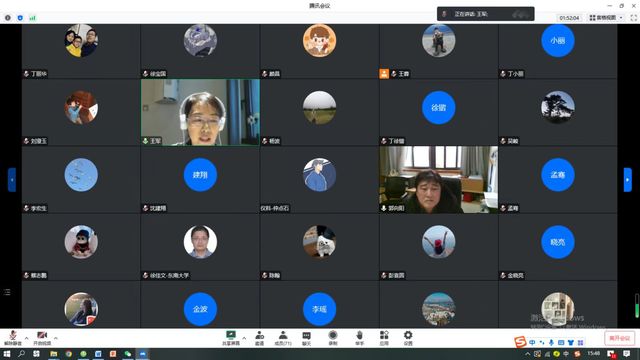The image size is (640, 360).
Task: Open the members list icon
Action: (x=283, y=338)
